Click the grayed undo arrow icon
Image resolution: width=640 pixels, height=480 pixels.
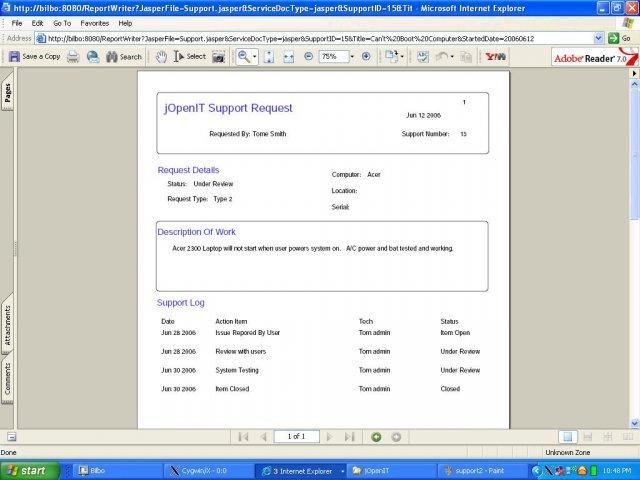click(x=442, y=57)
